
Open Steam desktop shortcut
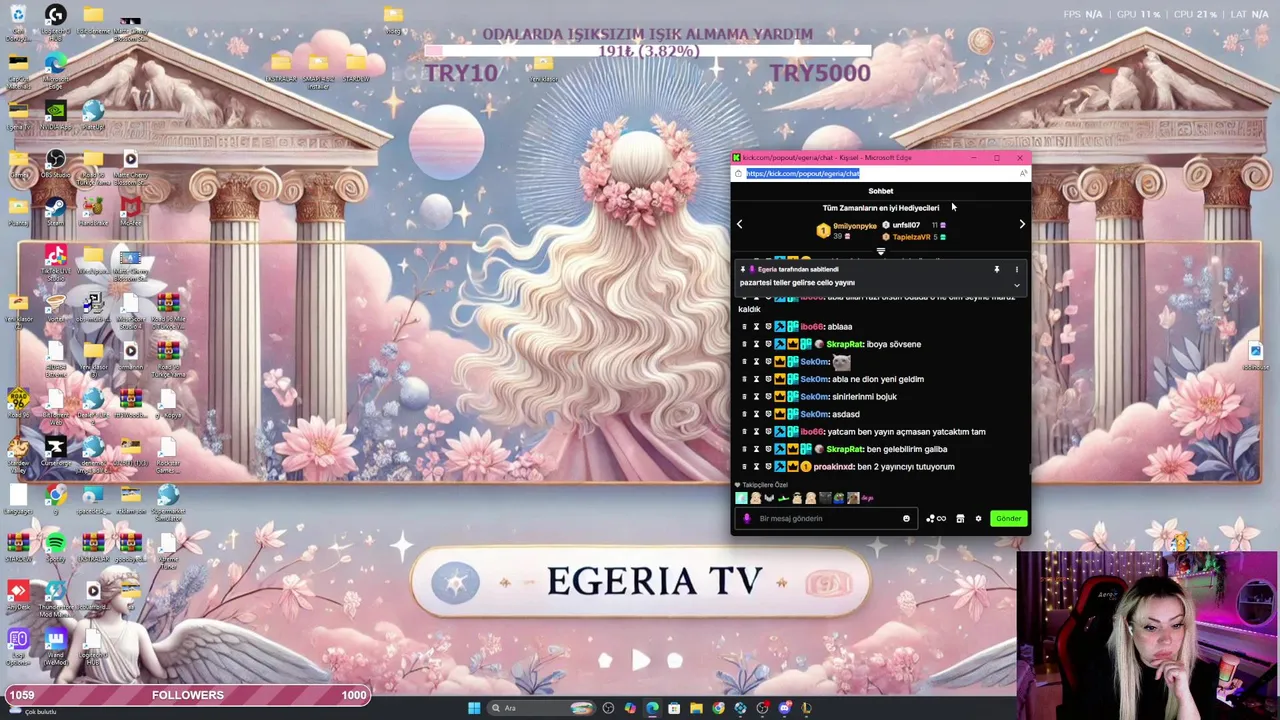tap(55, 211)
